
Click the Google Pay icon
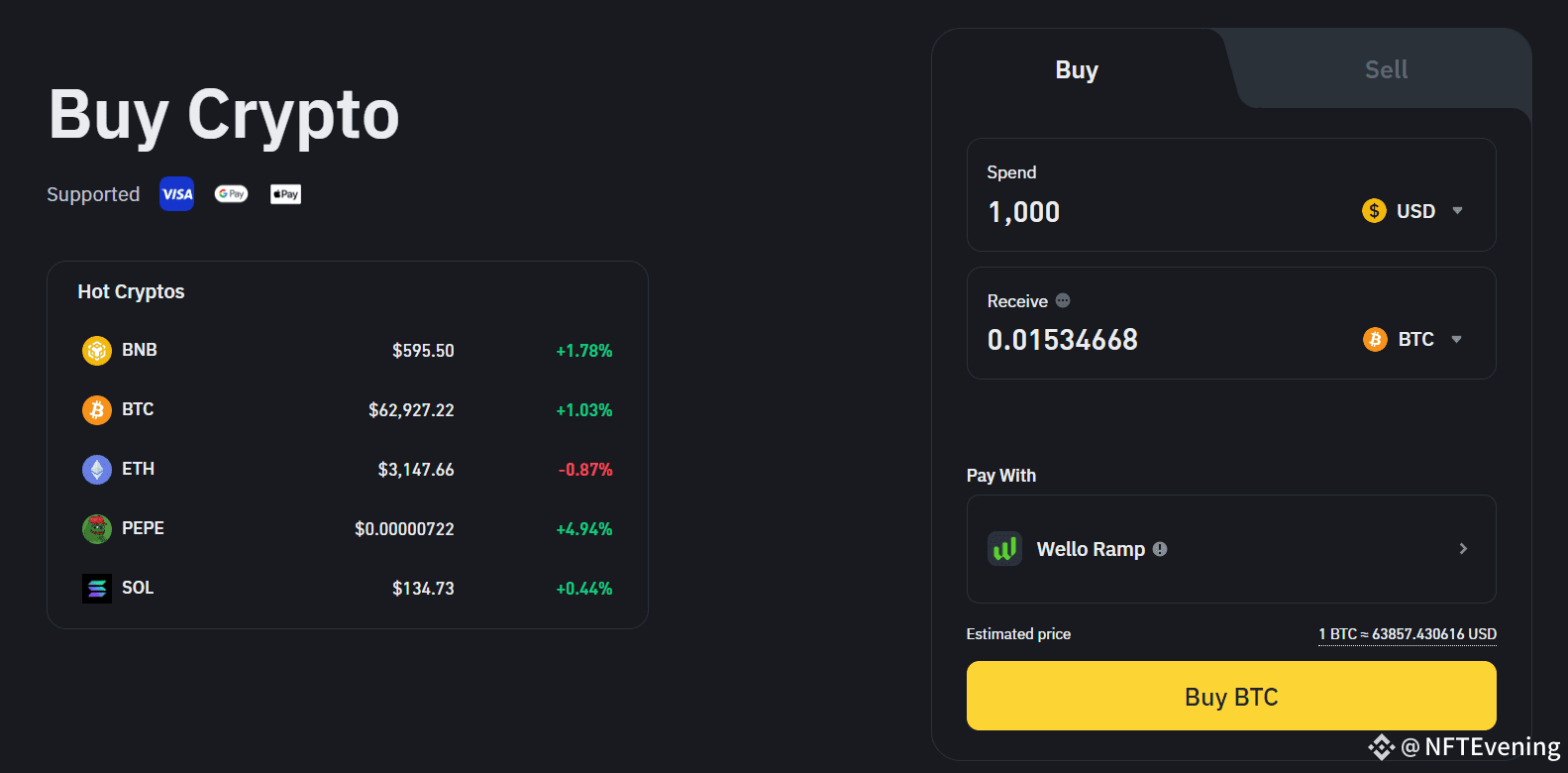coord(231,194)
